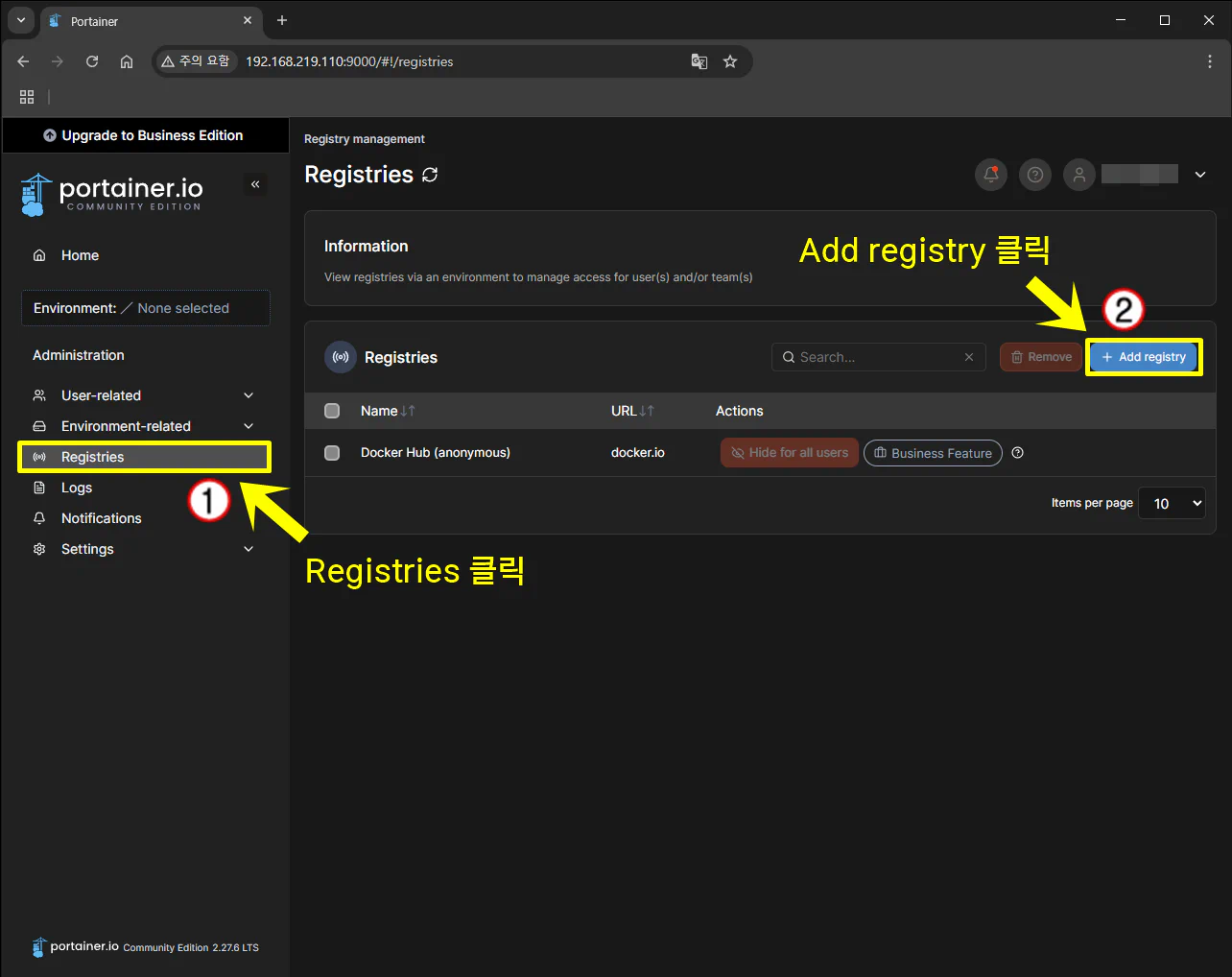Click the Remove button
The width and height of the screenshot is (1232, 977).
click(1041, 357)
